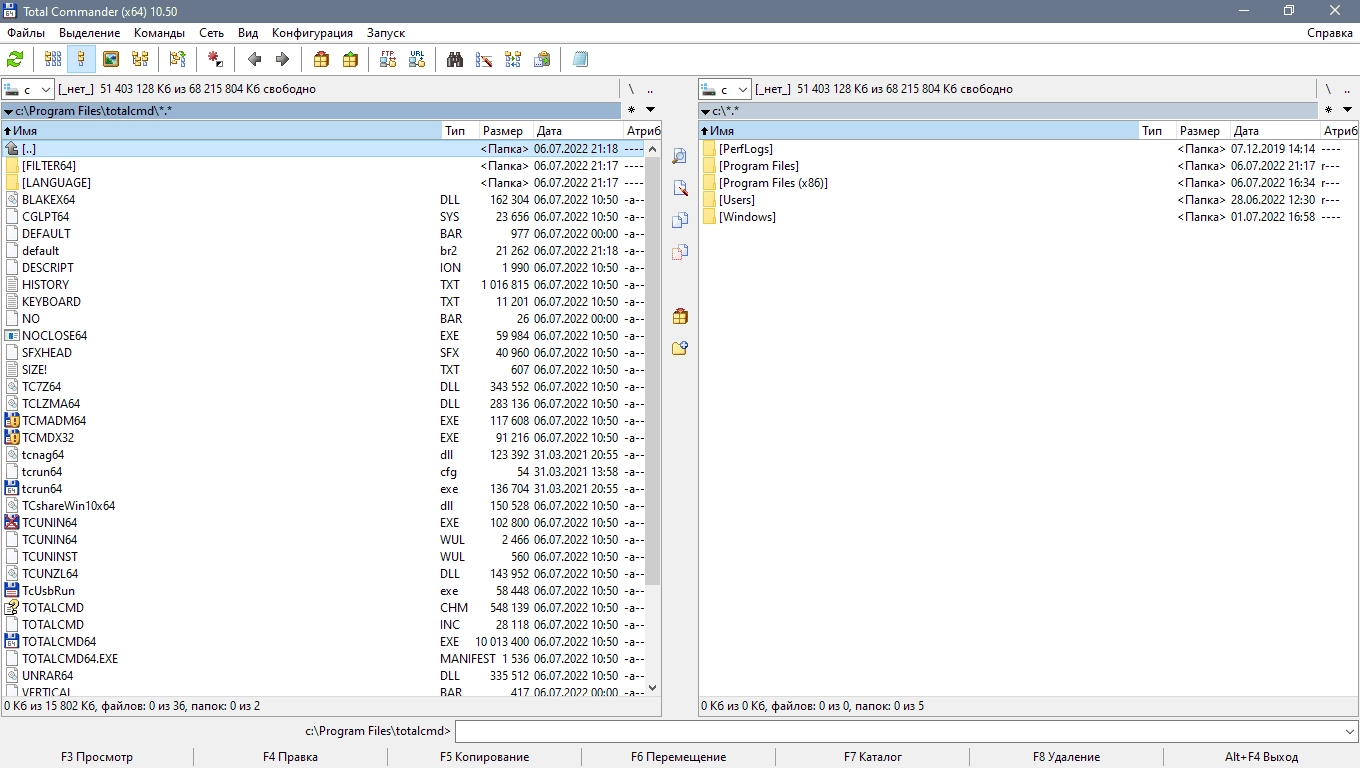Click F5 Копирование button
Viewport: 1360px width, 768px height.
tap(484, 757)
